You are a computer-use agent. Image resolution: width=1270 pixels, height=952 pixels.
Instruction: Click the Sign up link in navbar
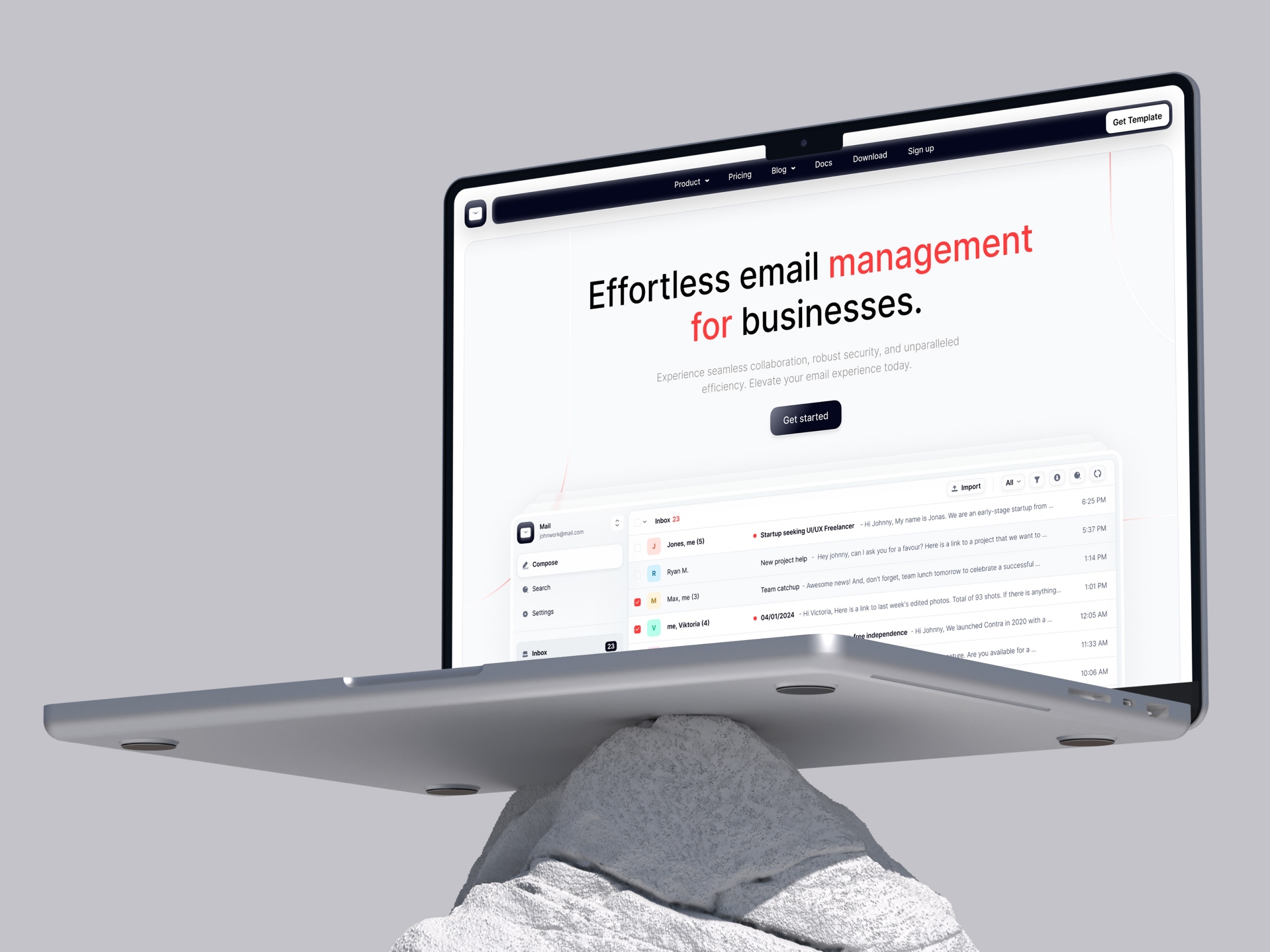[x=921, y=150]
